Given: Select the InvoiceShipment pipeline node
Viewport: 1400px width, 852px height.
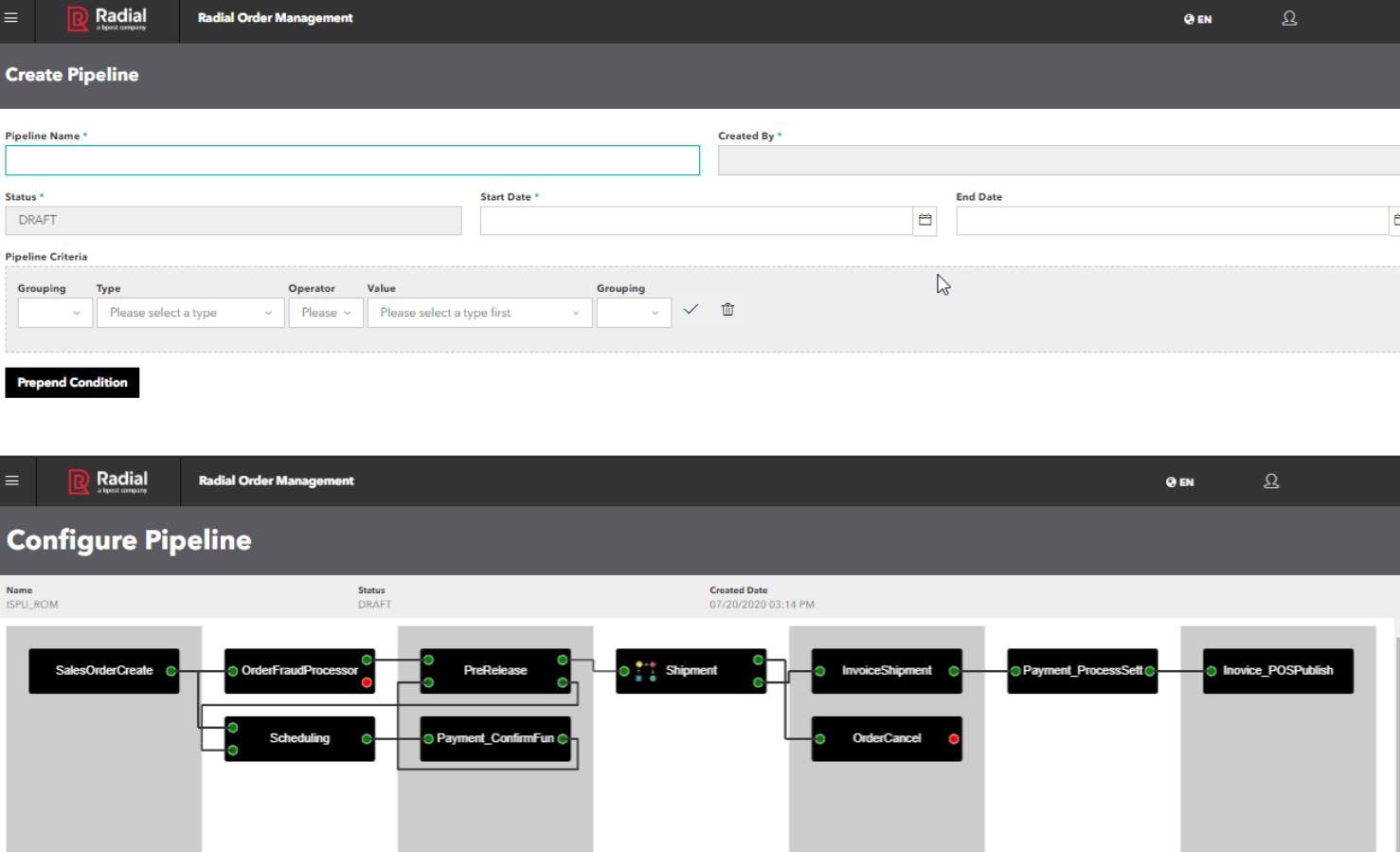Looking at the screenshot, I should coord(886,670).
